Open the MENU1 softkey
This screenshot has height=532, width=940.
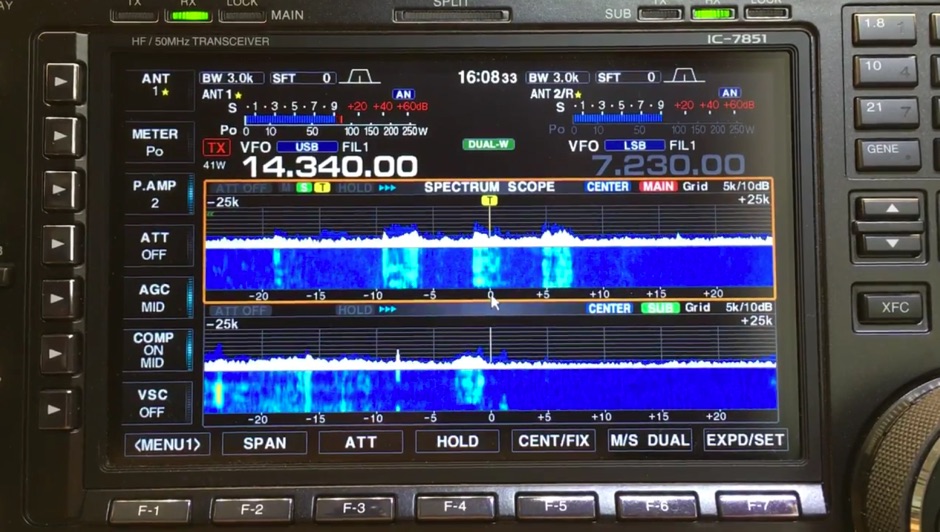[x=167, y=444]
